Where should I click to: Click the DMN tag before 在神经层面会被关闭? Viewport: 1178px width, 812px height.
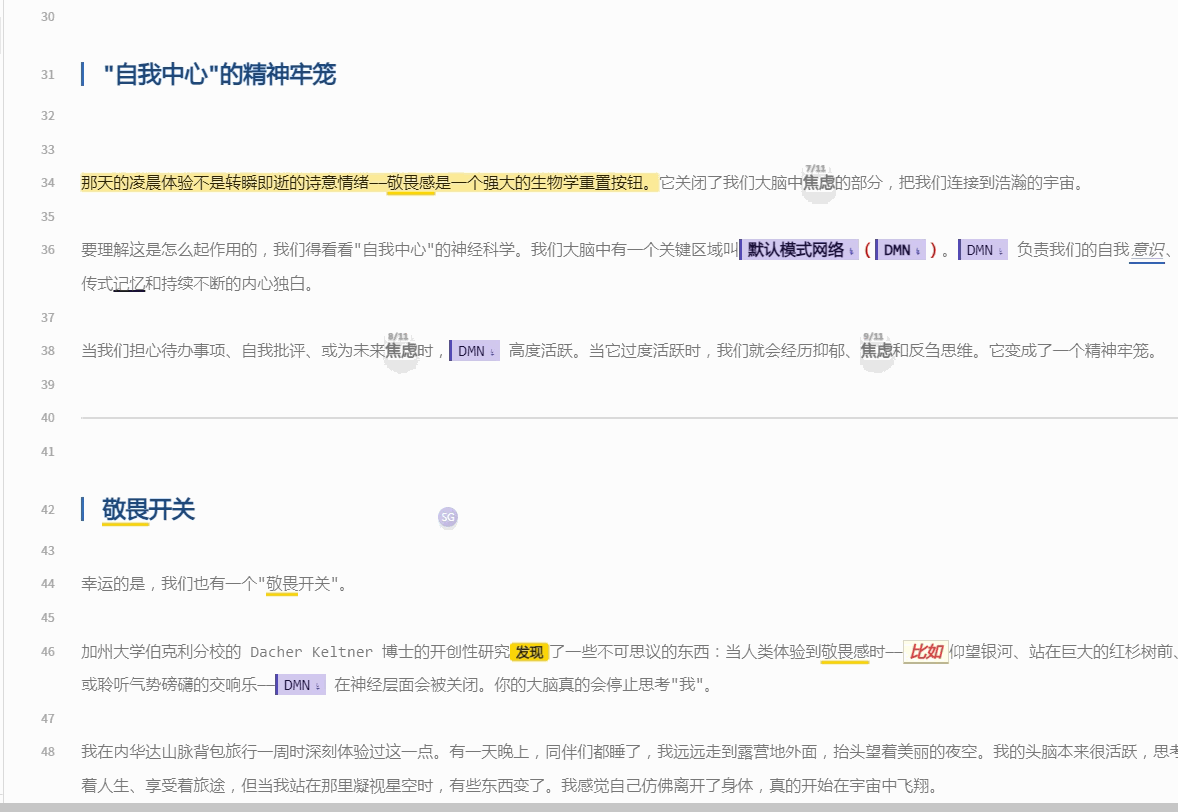(x=301, y=685)
